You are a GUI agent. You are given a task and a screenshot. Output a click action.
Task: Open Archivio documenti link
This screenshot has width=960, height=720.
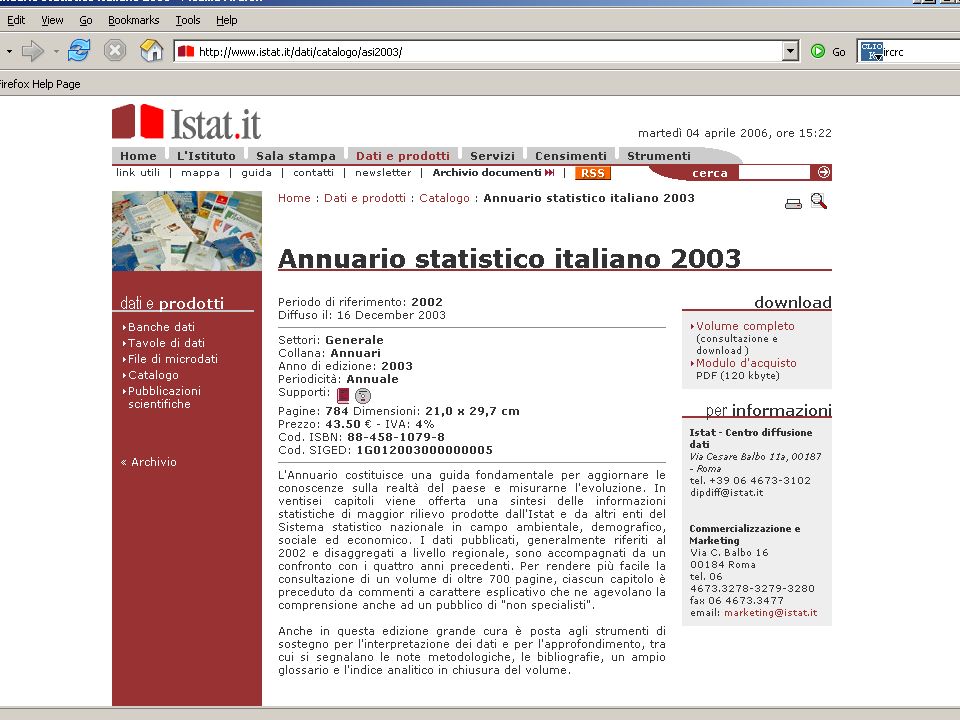pos(493,173)
